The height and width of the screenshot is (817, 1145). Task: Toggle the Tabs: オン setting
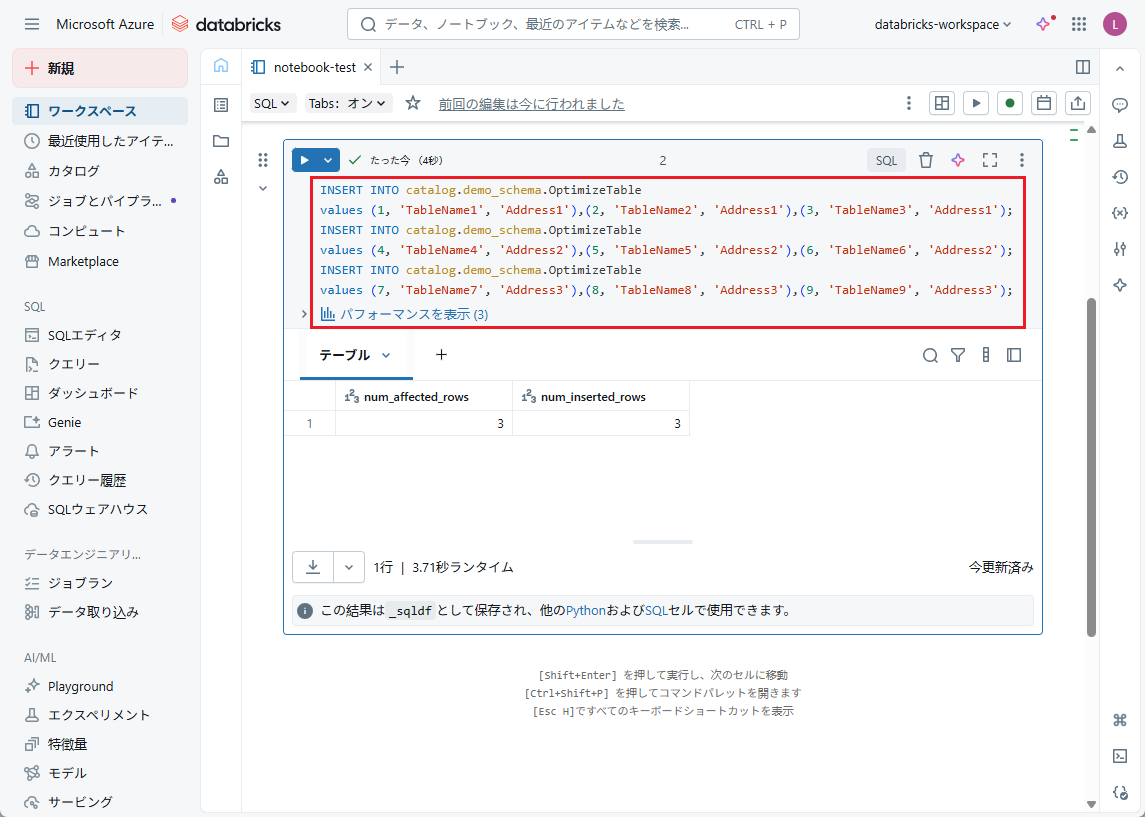coord(347,103)
